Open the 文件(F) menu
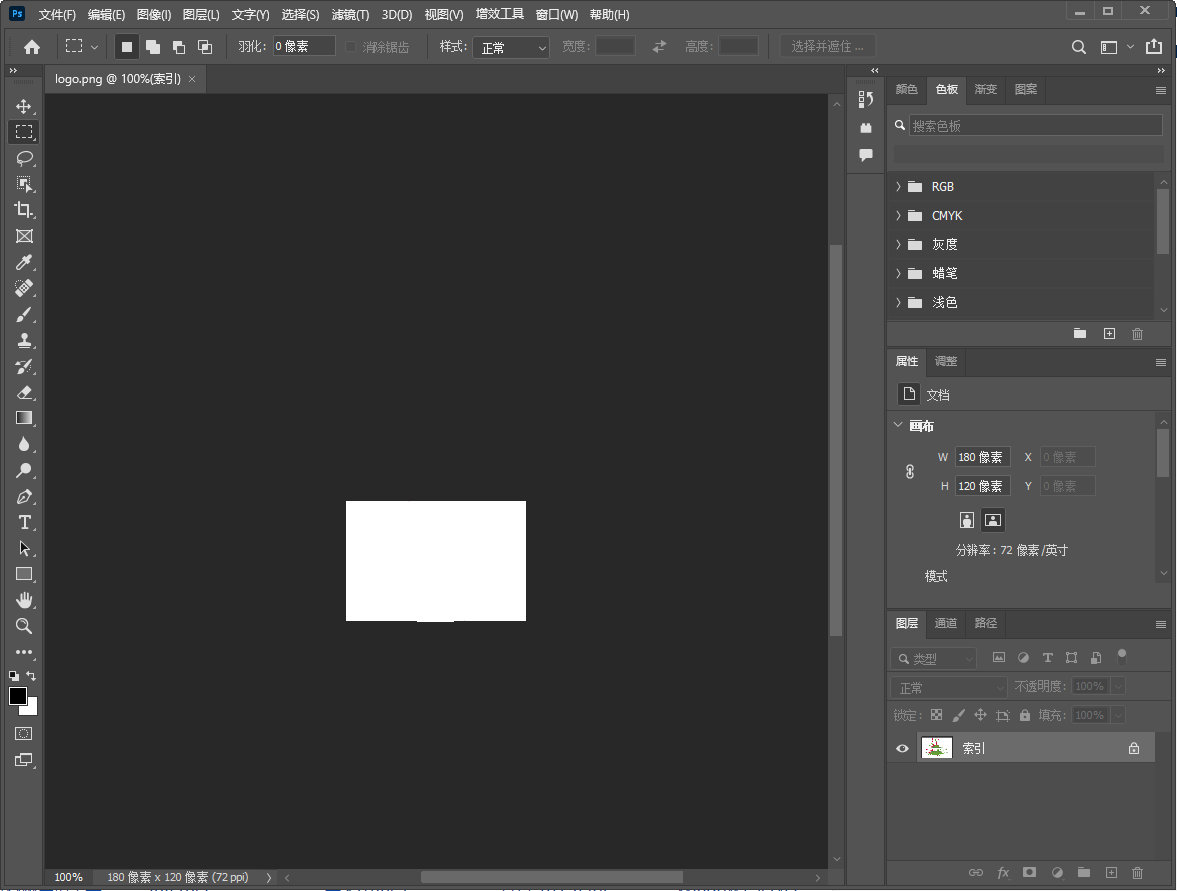1177x891 pixels. [57, 14]
